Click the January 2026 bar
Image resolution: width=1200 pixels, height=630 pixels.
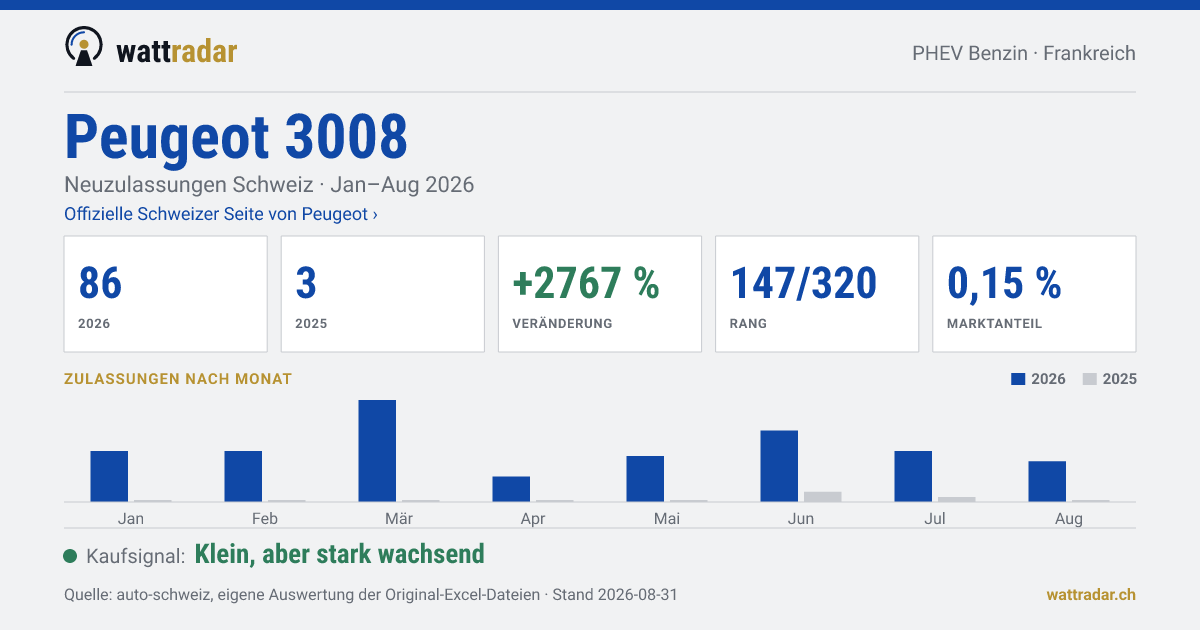tap(109, 476)
